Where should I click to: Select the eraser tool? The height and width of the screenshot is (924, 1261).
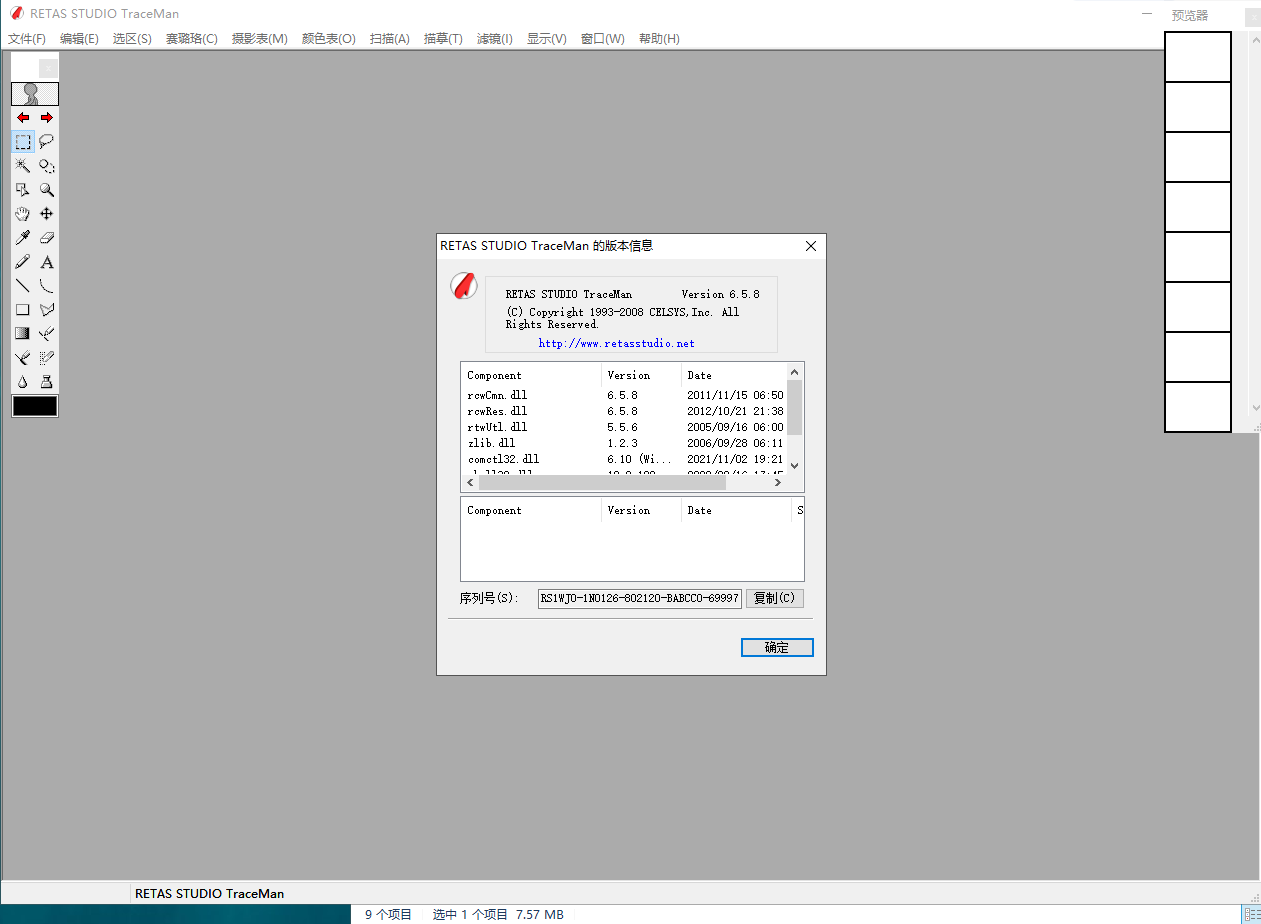pos(47,238)
